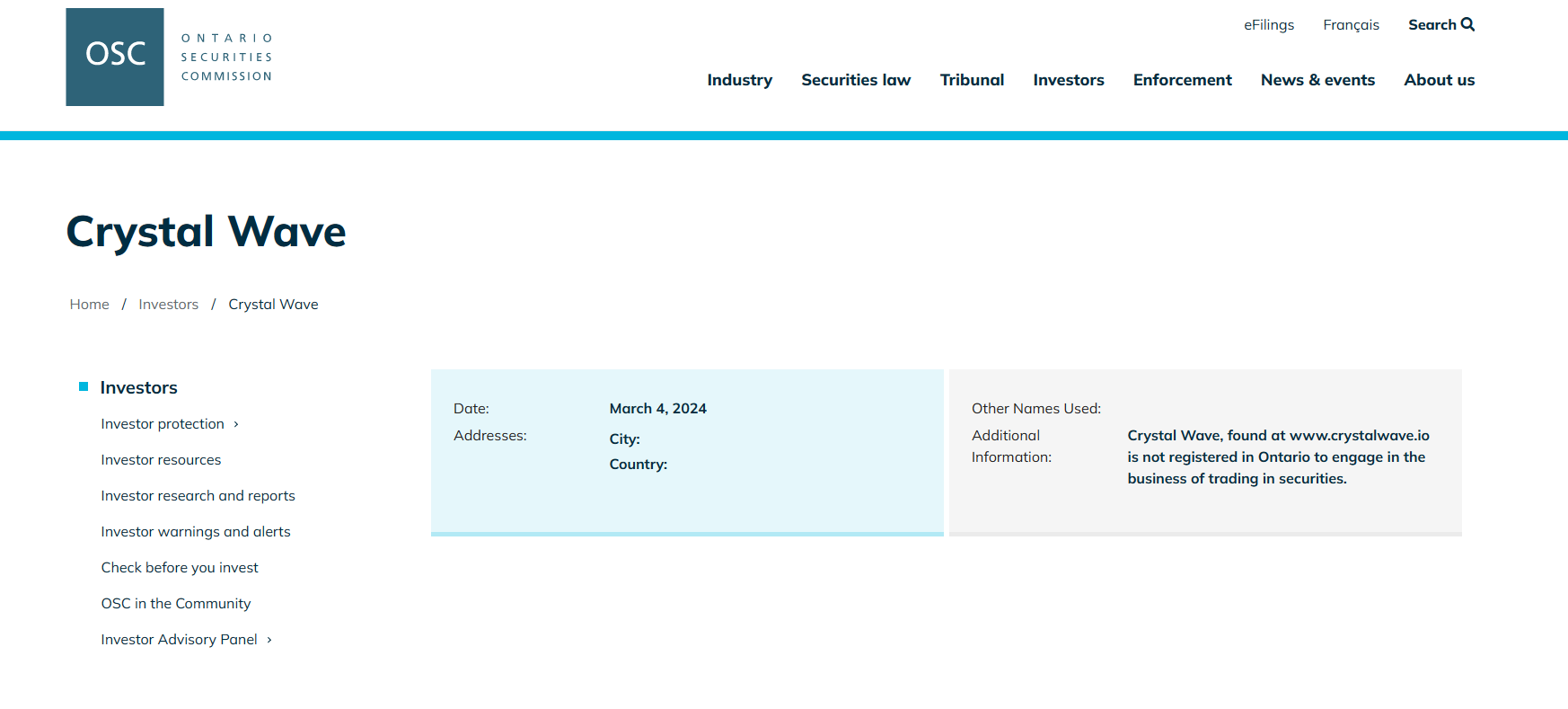The image size is (1568, 709).
Task: Click the OSC logo
Action: pyautogui.click(x=115, y=57)
